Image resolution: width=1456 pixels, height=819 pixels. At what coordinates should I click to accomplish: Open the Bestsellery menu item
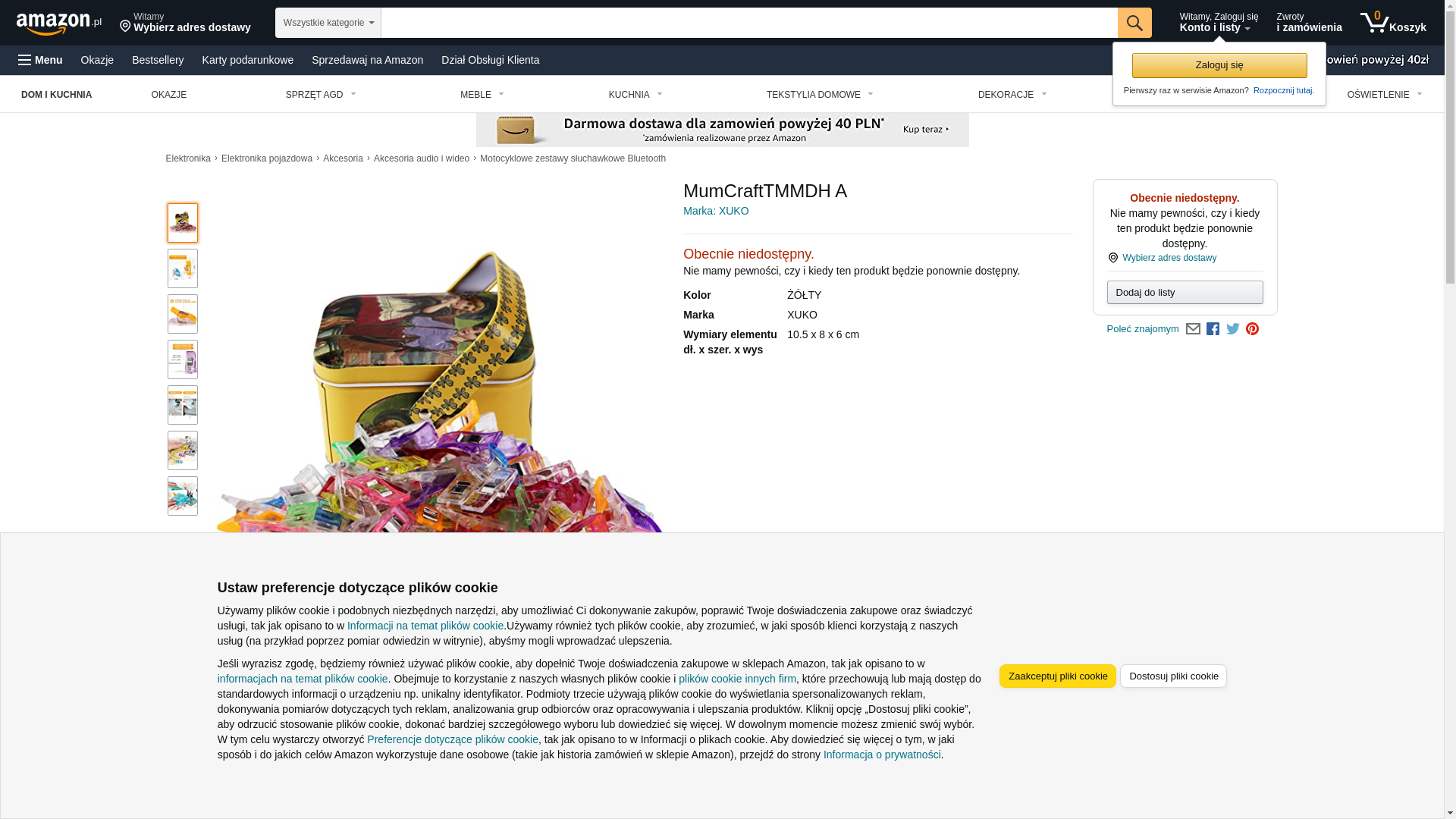point(158,60)
